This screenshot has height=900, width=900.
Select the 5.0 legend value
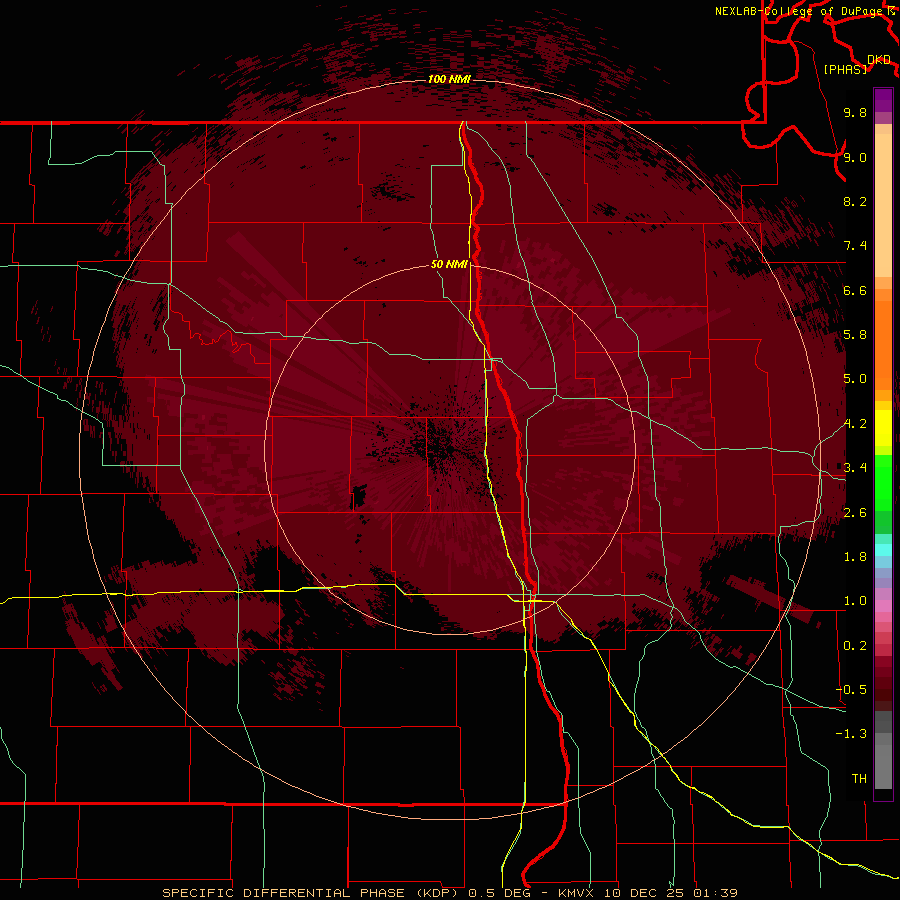tap(855, 379)
